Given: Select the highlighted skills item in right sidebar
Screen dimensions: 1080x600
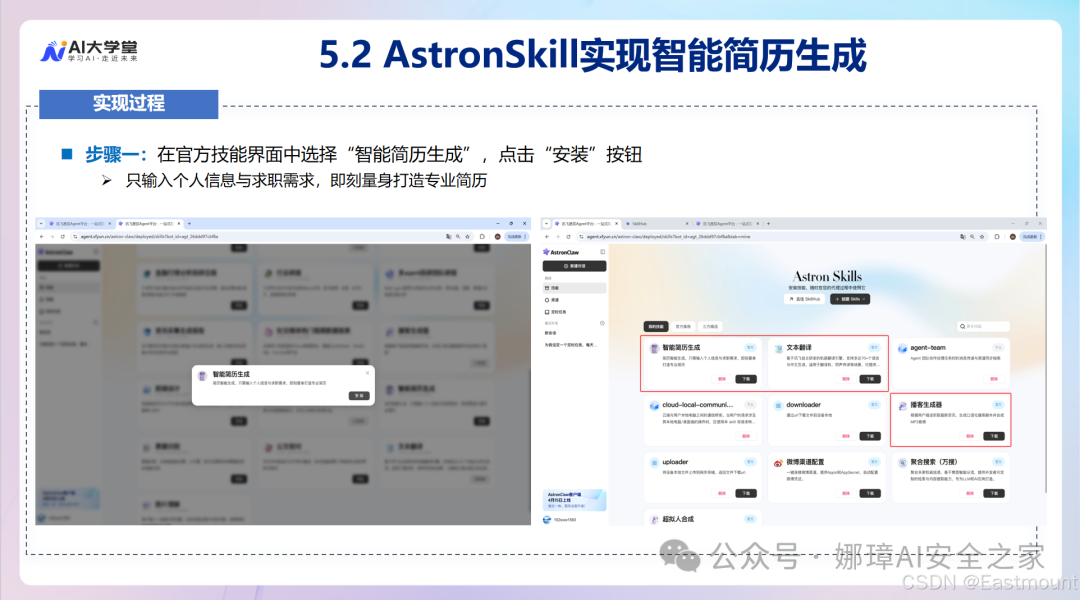Looking at the screenshot, I should (x=574, y=288).
